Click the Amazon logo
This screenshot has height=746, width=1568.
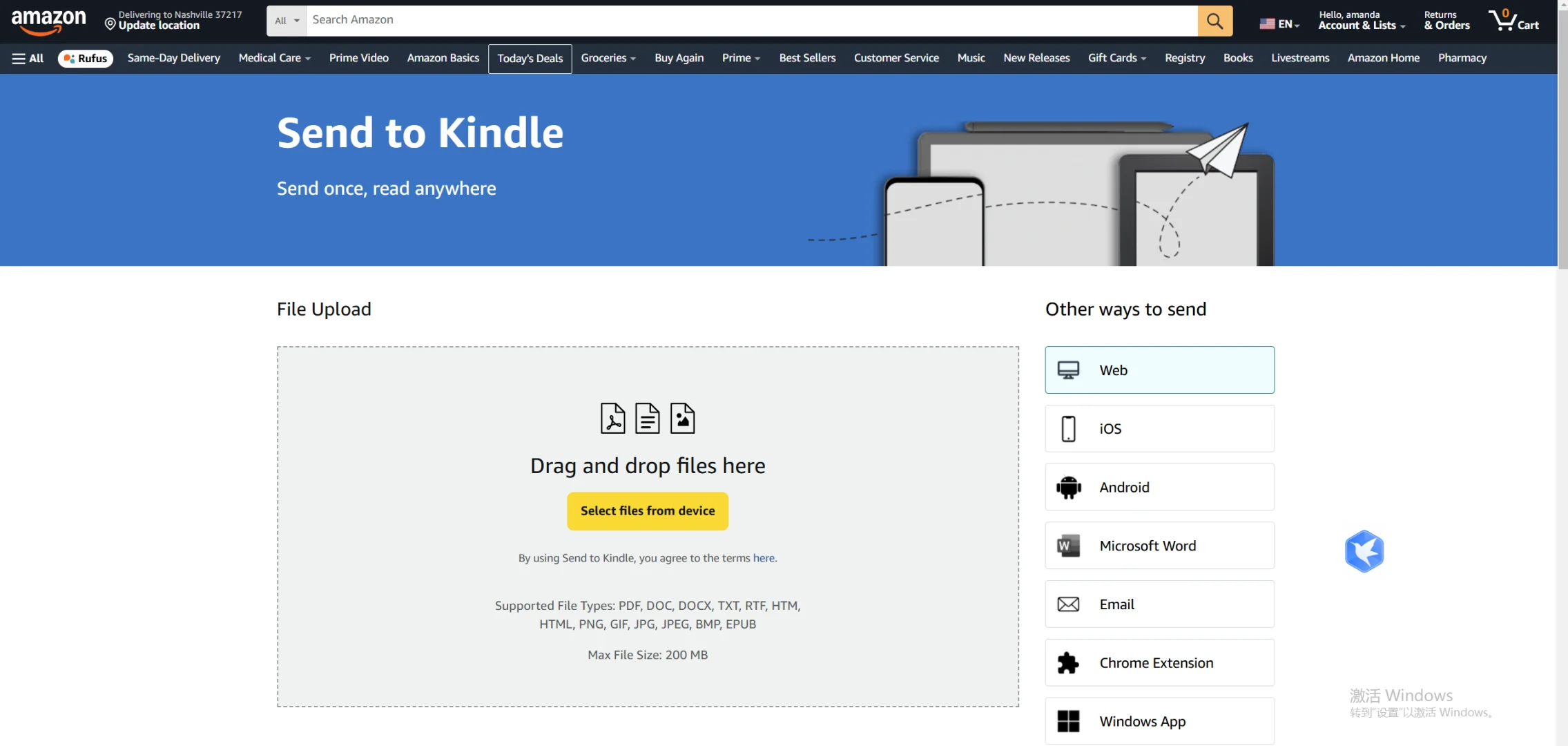(x=48, y=21)
